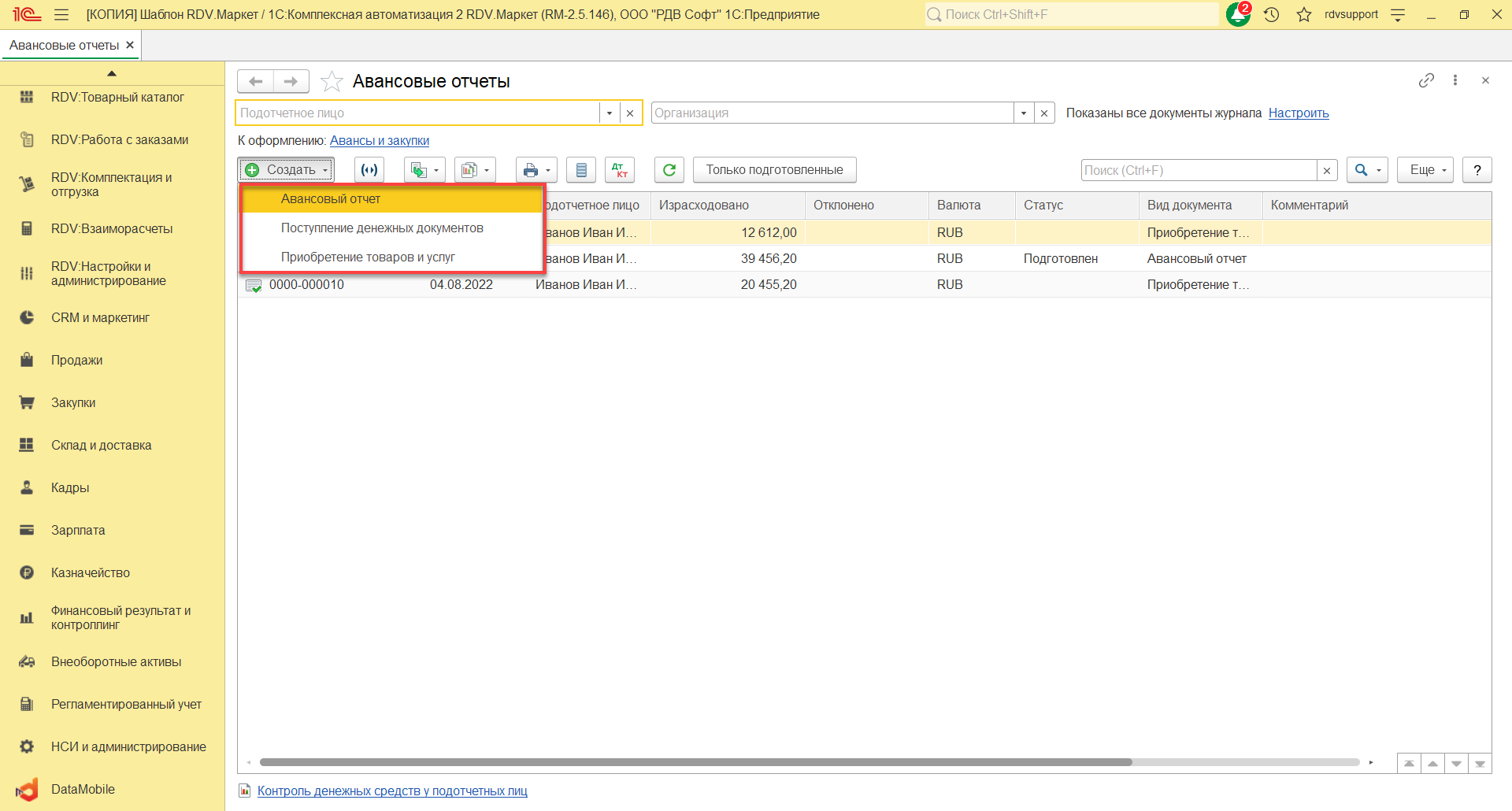Expand the Организация dropdown arrow

pos(1023,113)
